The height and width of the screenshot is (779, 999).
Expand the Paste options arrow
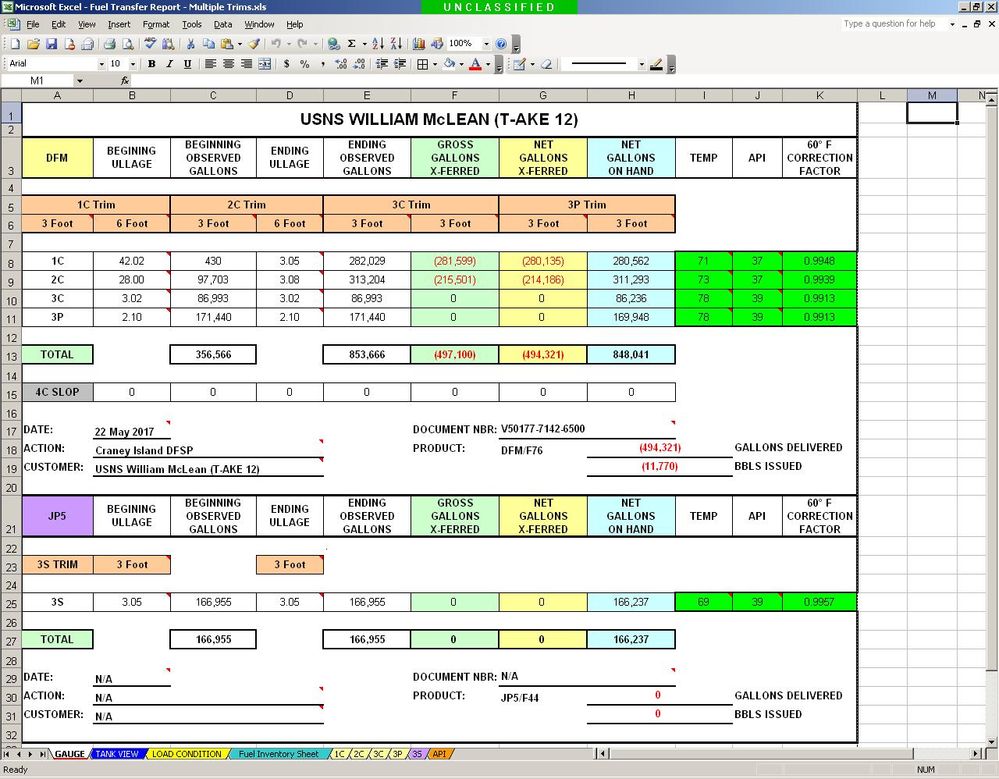tap(240, 44)
